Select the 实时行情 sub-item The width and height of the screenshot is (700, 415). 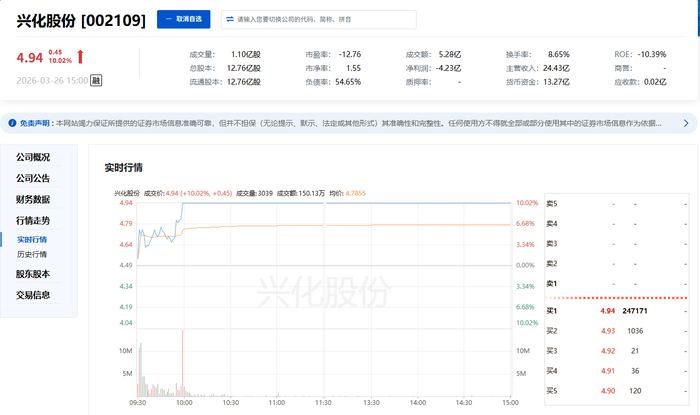[32, 240]
